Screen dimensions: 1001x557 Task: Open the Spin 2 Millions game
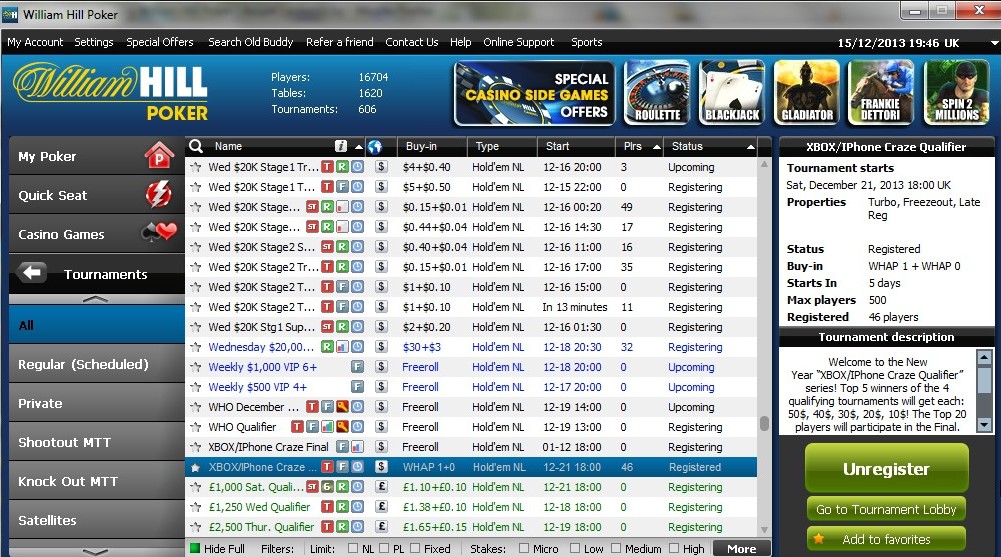(956, 93)
